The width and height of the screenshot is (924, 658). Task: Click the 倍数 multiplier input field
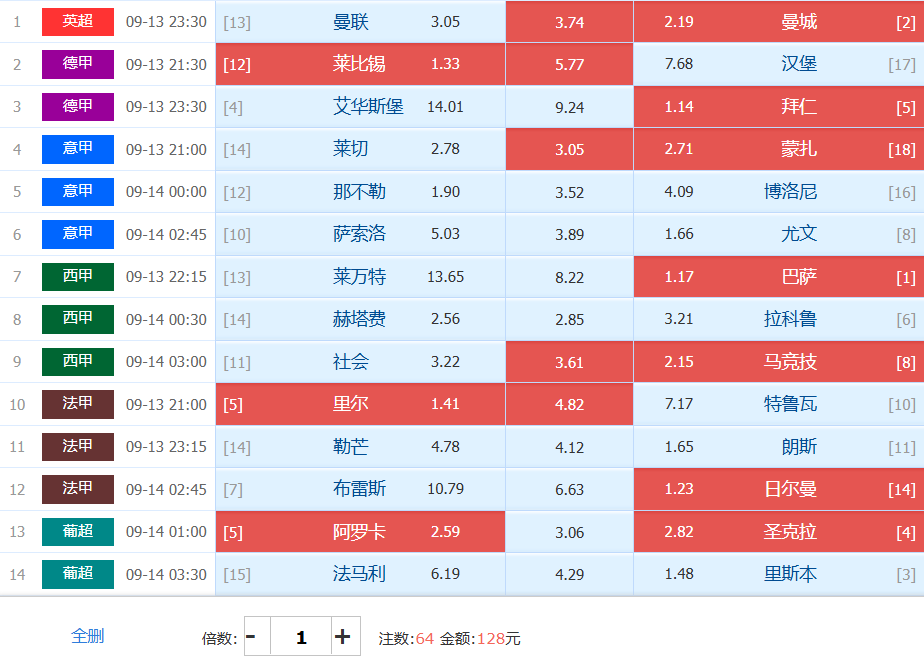(301, 636)
